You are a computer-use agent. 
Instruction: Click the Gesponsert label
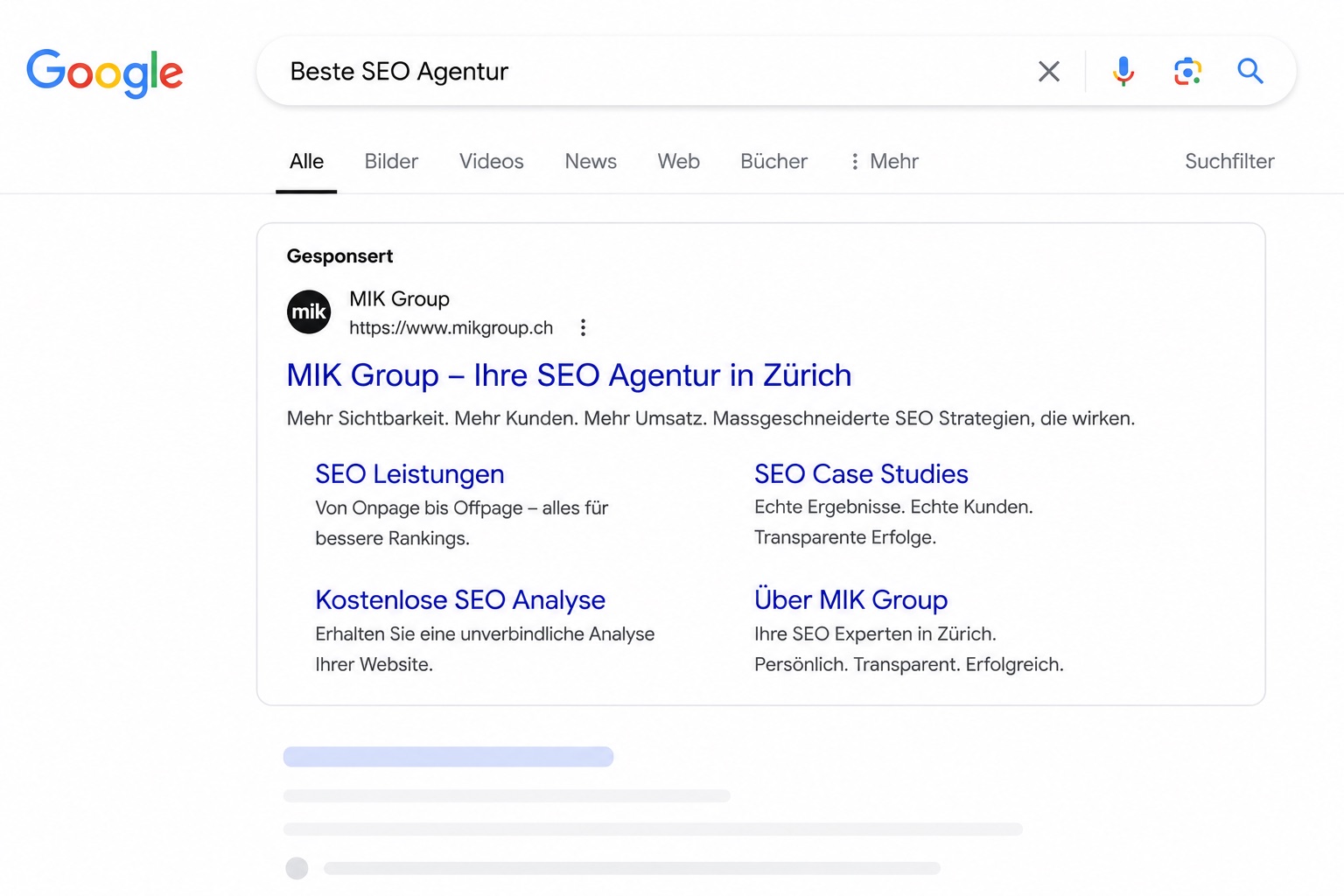pos(339,256)
